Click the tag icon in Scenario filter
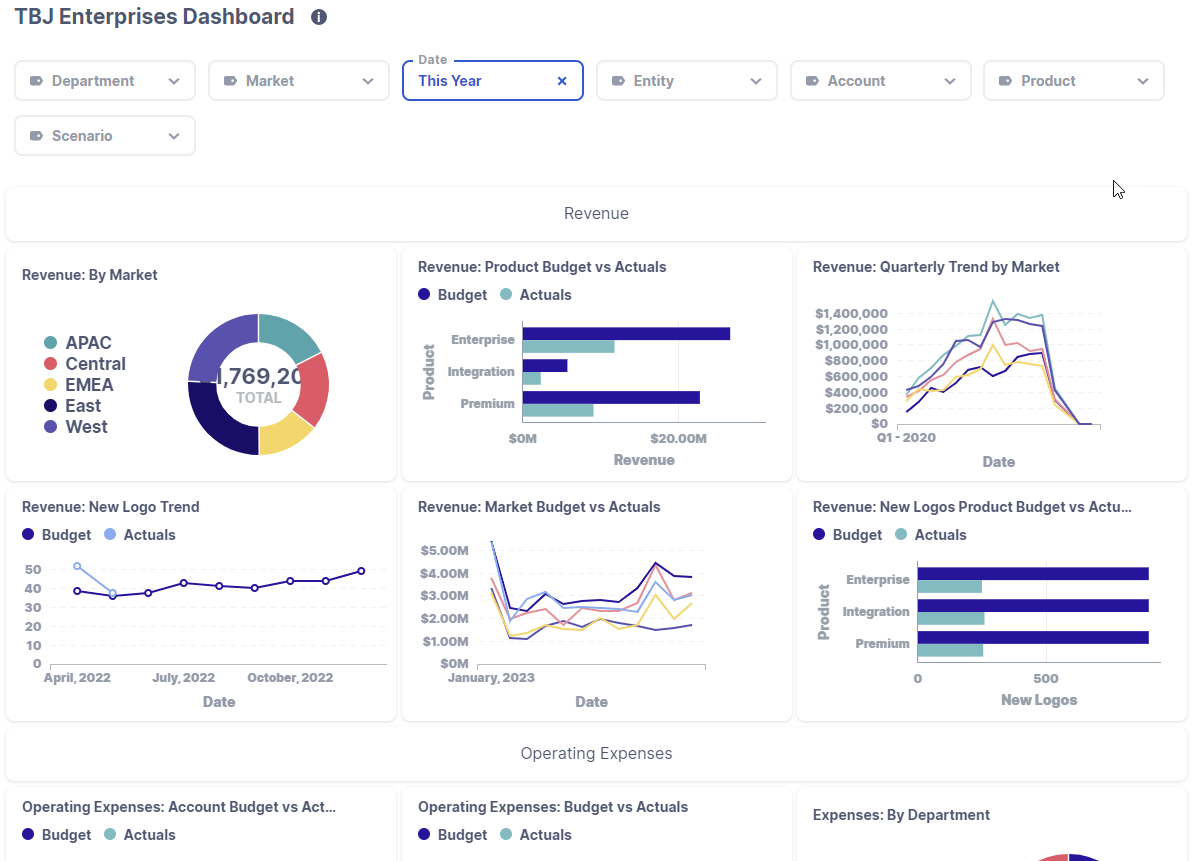This screenshot has height=861, width=1195. pos(36,136)
